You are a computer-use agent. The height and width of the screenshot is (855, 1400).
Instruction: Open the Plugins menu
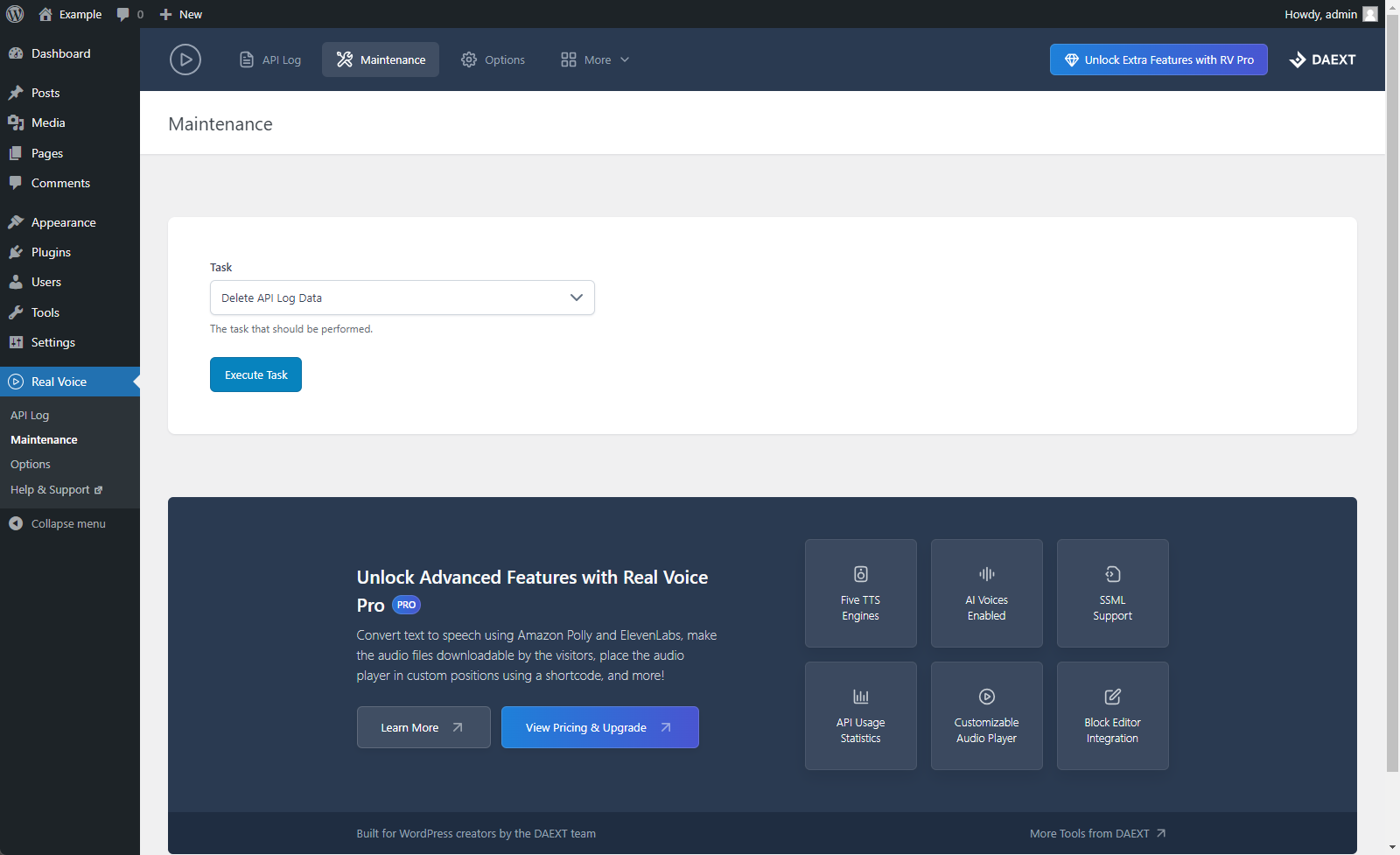click(x=70, y=252)
